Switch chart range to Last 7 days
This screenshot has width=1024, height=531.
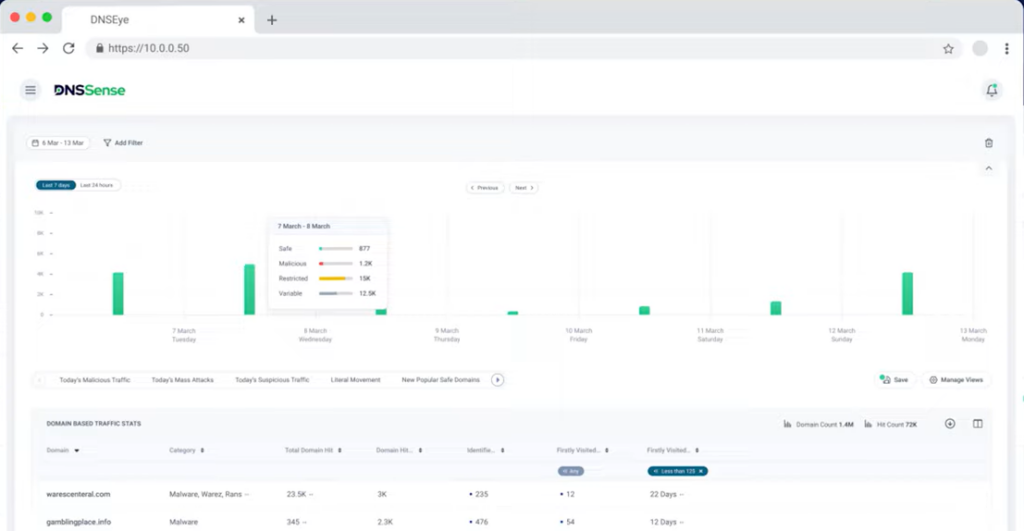pyautogui.click(x=56, y=185)
